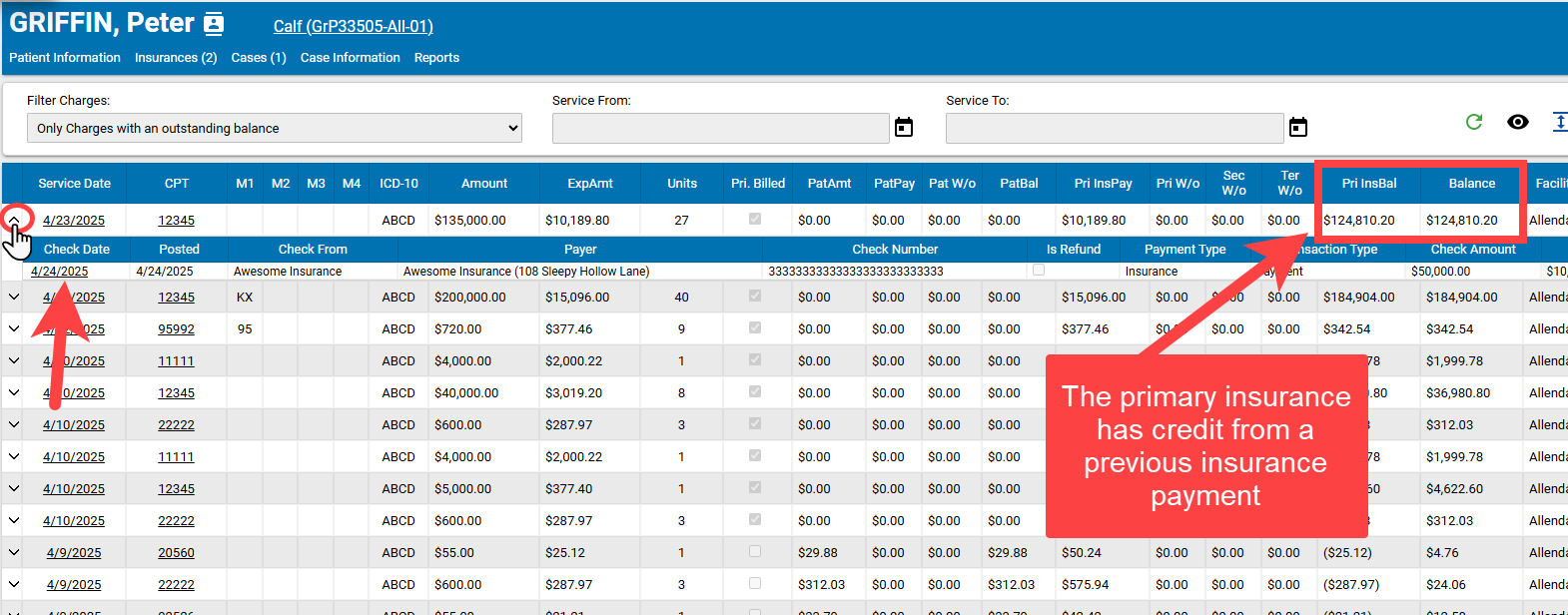Sort by the Balance column header
This screenshot has height=615, width=1568.
tap(1471, 184)
